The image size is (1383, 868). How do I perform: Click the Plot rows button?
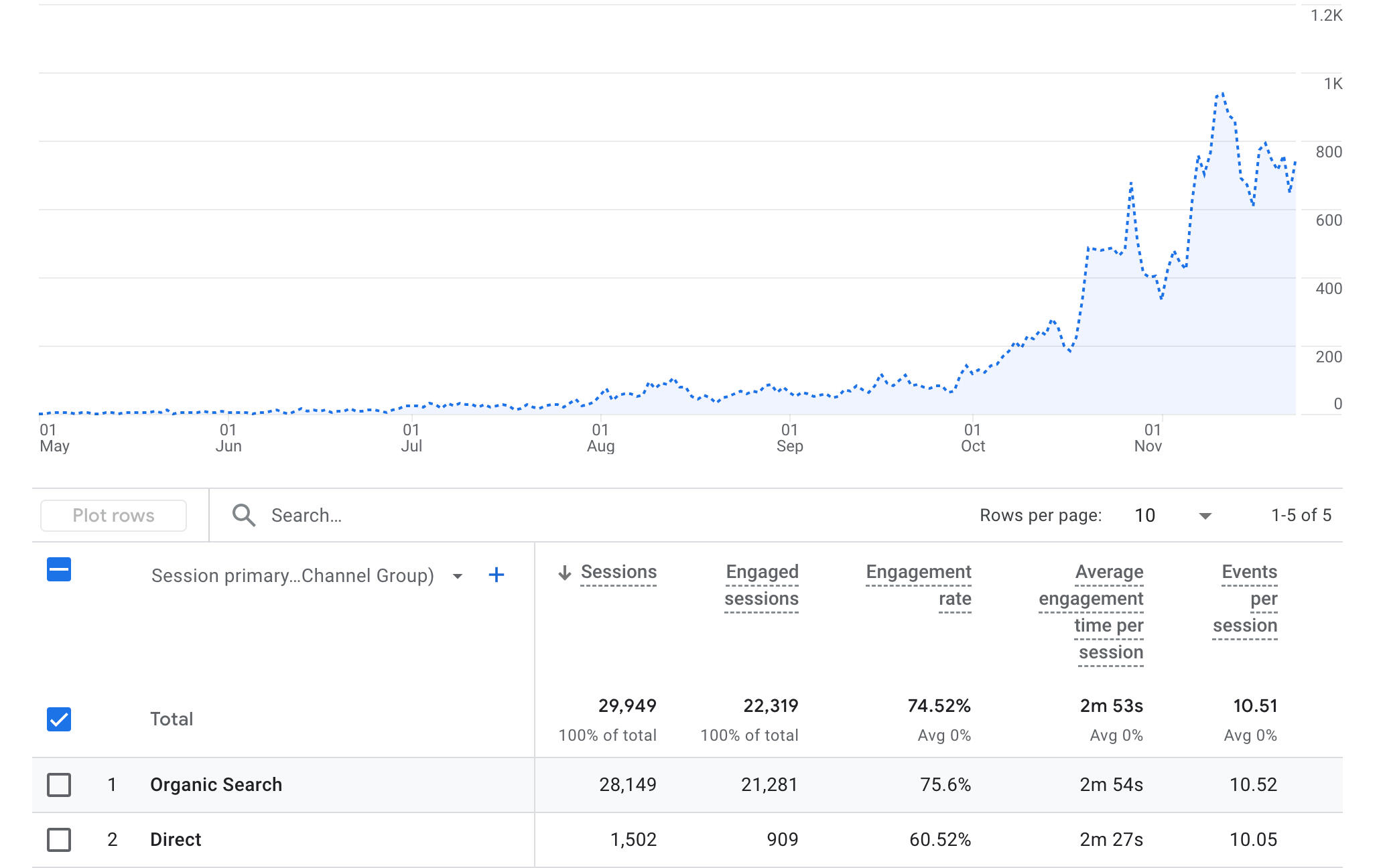point(113,516)
